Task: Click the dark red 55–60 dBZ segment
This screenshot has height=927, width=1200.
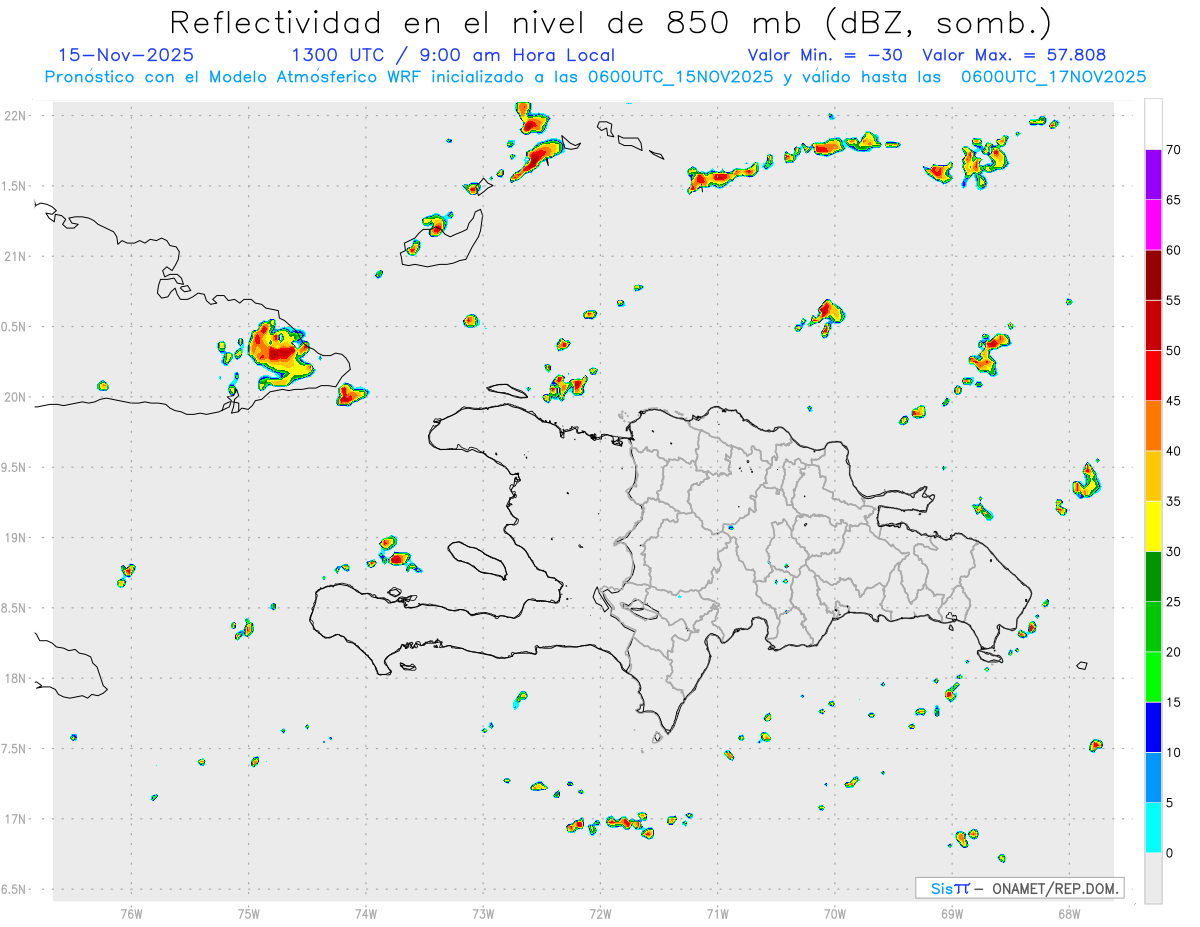Action: [1153, 275]
